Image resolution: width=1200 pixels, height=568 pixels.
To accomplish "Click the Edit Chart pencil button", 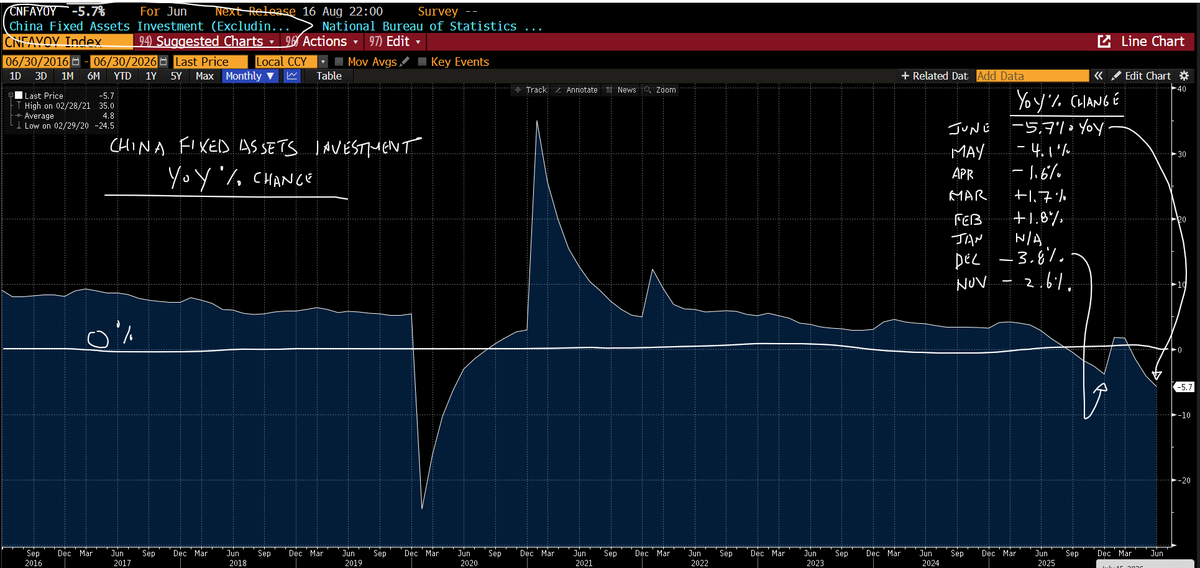I will [1141, 76].
